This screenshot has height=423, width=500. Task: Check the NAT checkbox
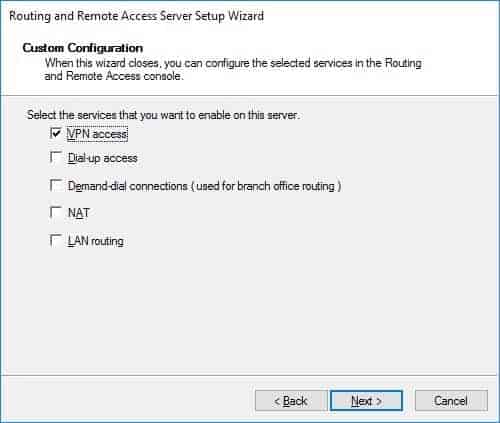(x=55, y=212)
